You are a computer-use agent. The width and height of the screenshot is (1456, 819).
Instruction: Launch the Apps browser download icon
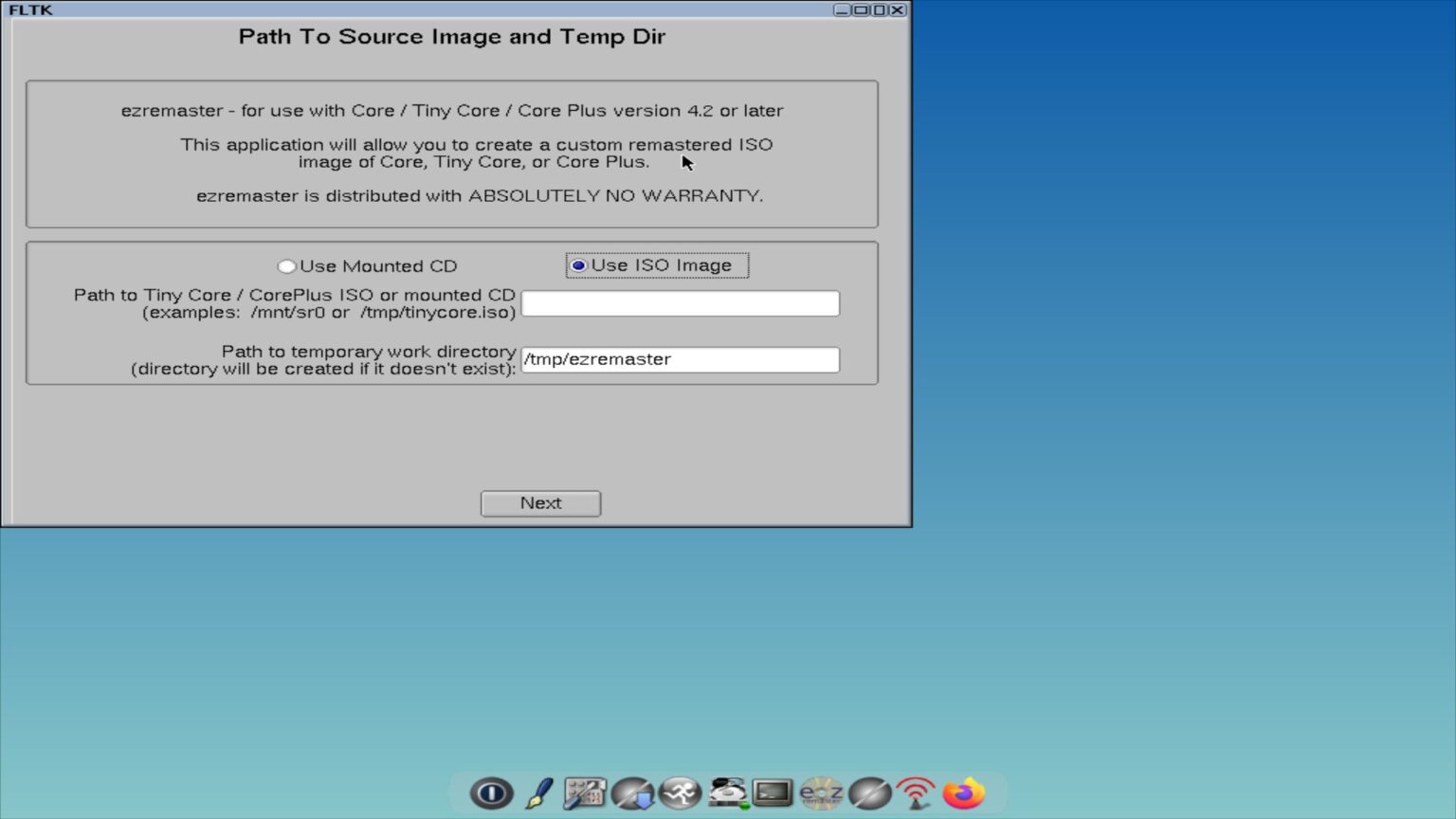(632, 792)
